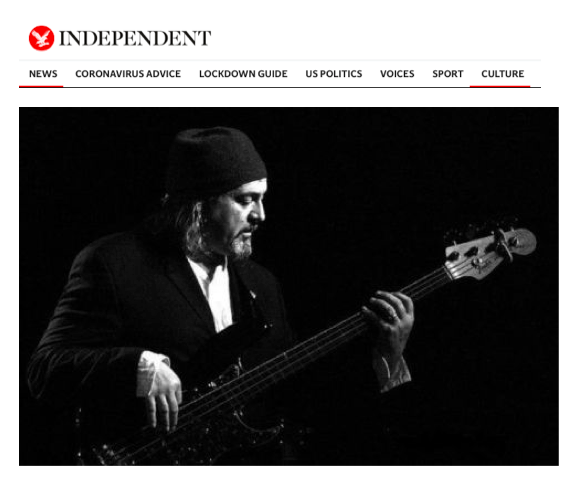The height and width of the screenshot is (479, 576).
Task: Click the INDEPENDENT wordmark to go home
Action: [x=135, y=38]
